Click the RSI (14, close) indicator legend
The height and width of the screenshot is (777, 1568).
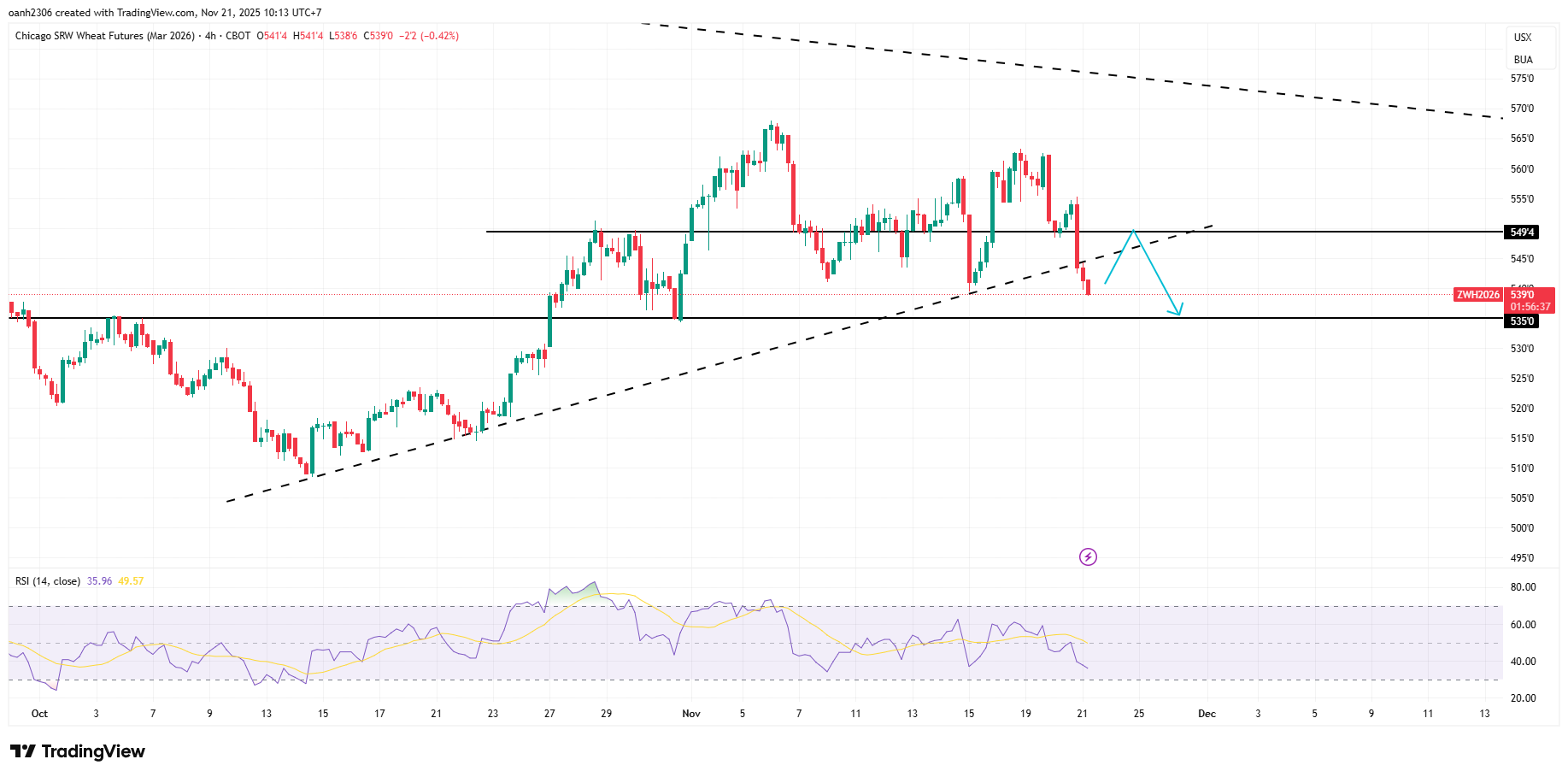click(48, 581)
